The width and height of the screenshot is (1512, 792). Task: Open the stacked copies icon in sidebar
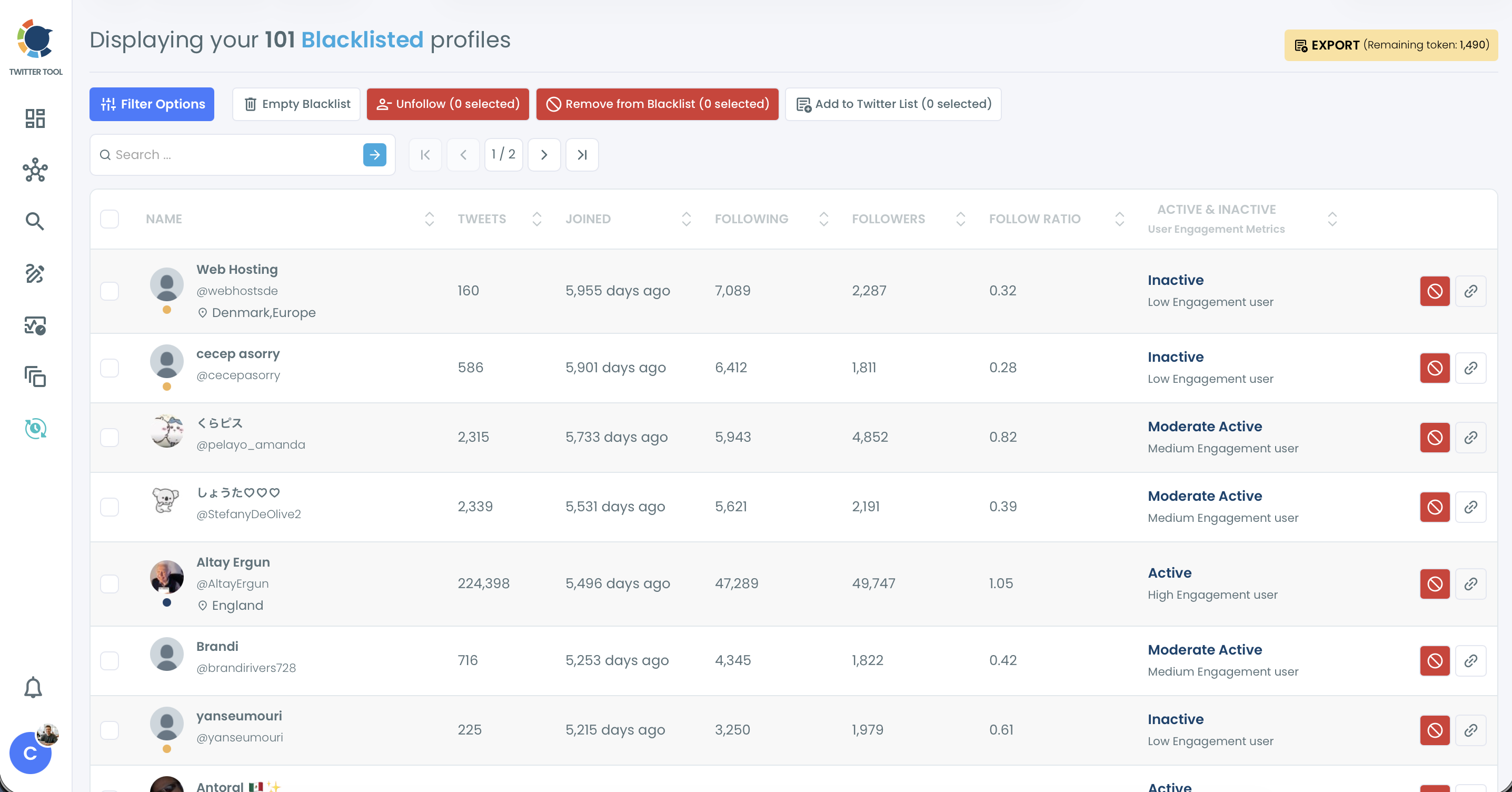pyautogui.click(x=35, y=377)
